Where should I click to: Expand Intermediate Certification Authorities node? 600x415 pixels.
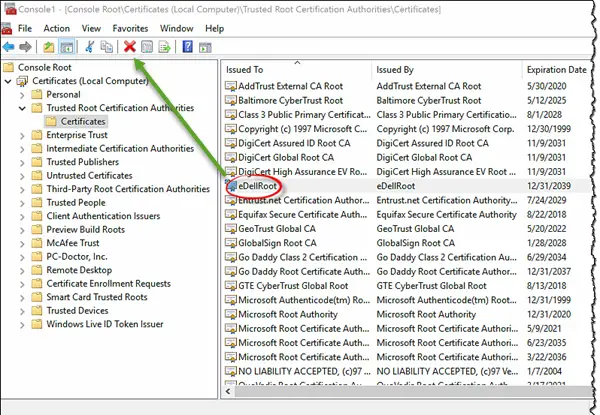[22, 149]
